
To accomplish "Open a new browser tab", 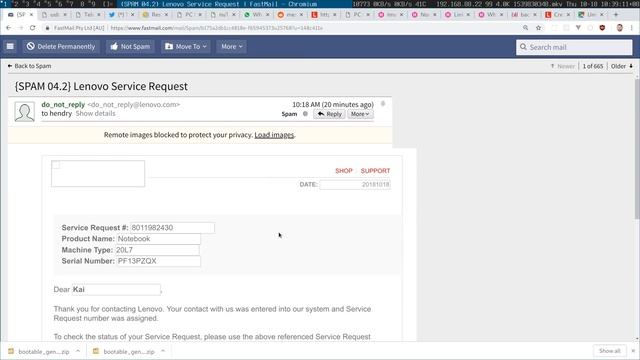I will point(616,14).
